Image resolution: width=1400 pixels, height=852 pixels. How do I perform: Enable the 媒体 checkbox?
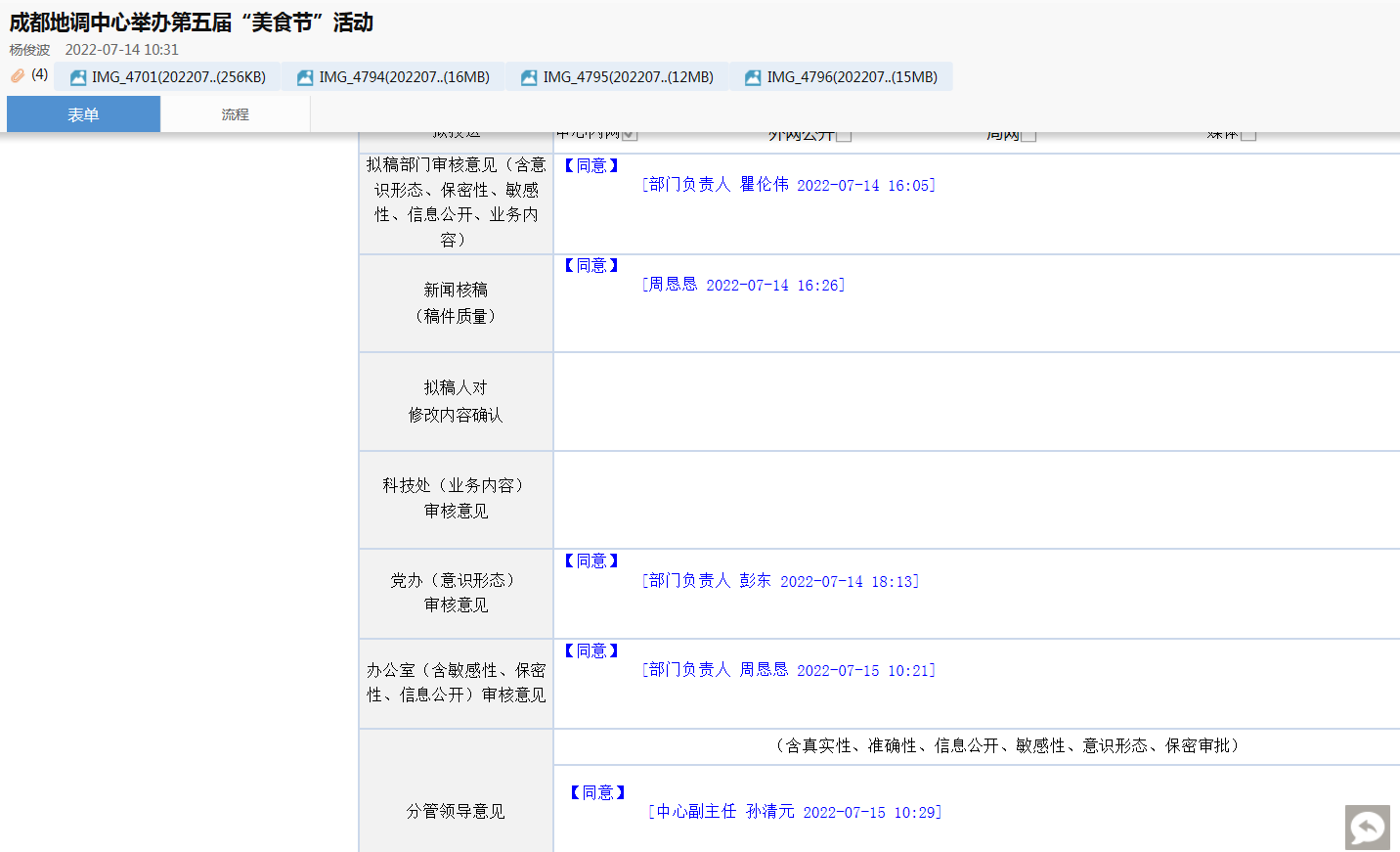(x=1248, y=135)
